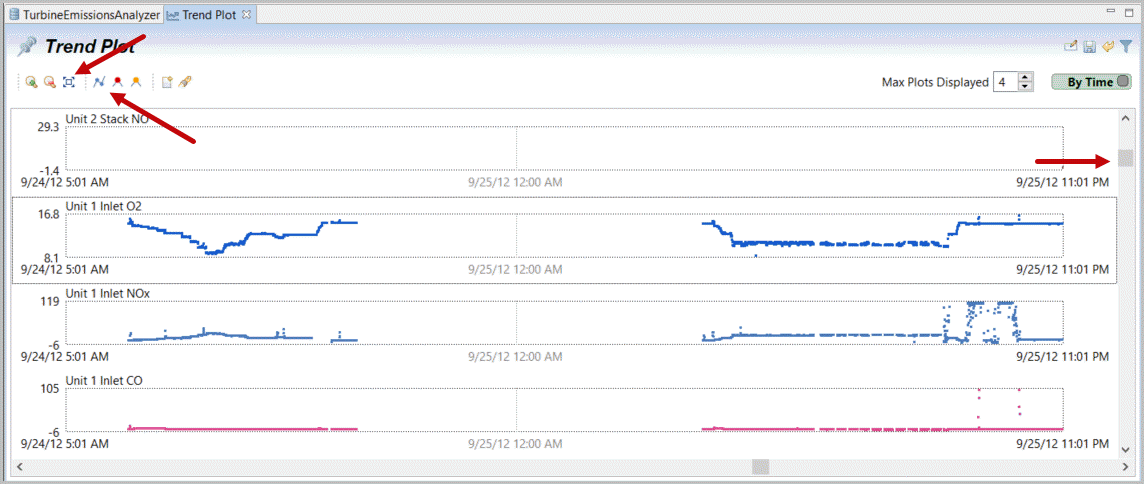Click the edit pencil icon at top right
Image resolution: width=1144 pixels, height=484 pixels.
click(x=1071, y=46)
